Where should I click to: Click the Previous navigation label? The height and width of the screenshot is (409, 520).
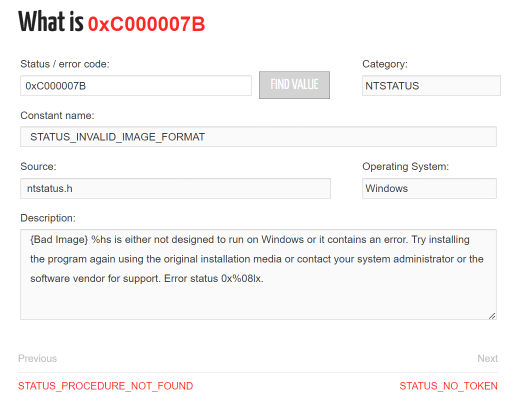click(37, 358)
